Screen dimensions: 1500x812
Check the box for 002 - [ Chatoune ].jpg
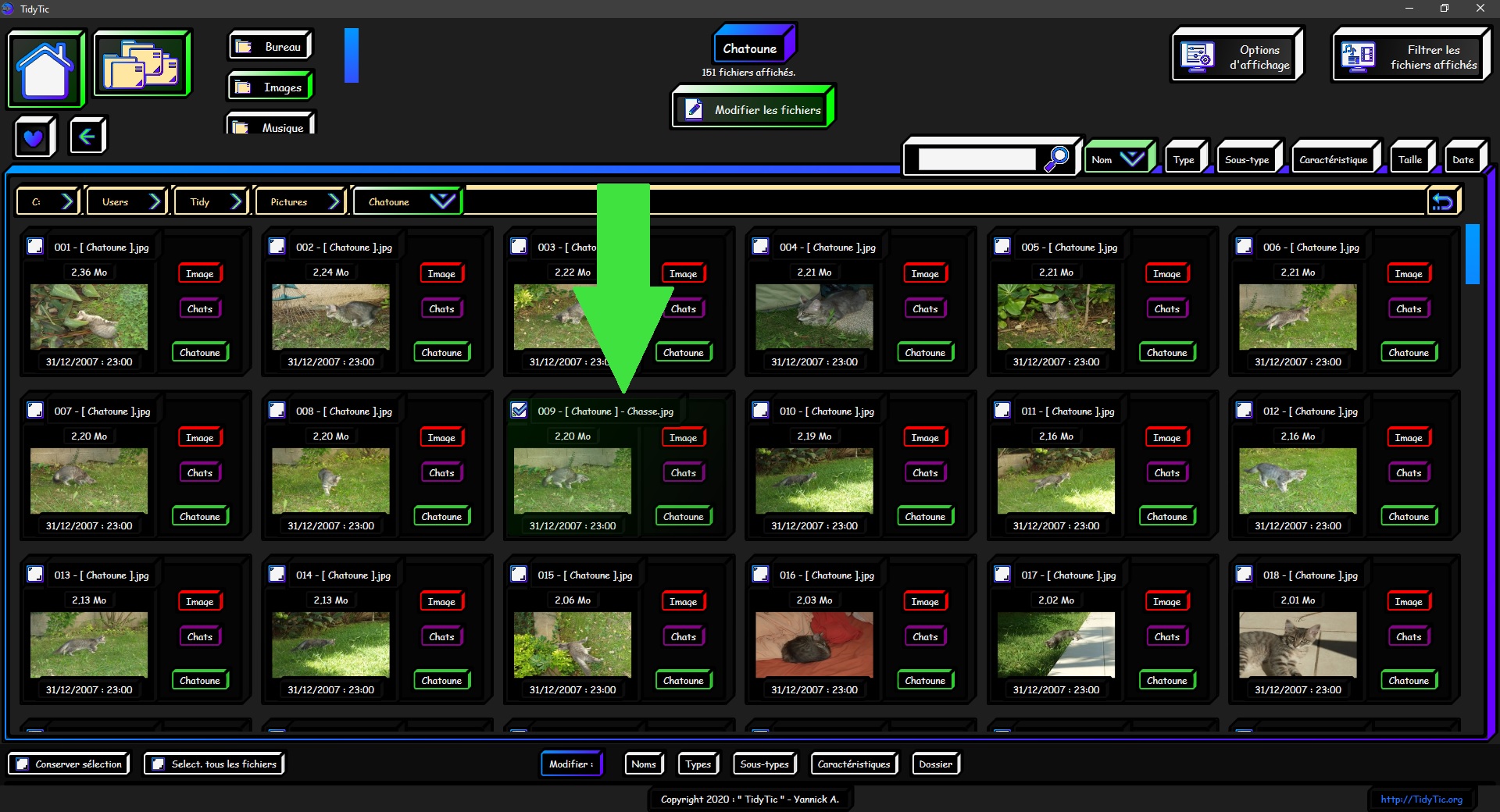[x=277, y=246]
